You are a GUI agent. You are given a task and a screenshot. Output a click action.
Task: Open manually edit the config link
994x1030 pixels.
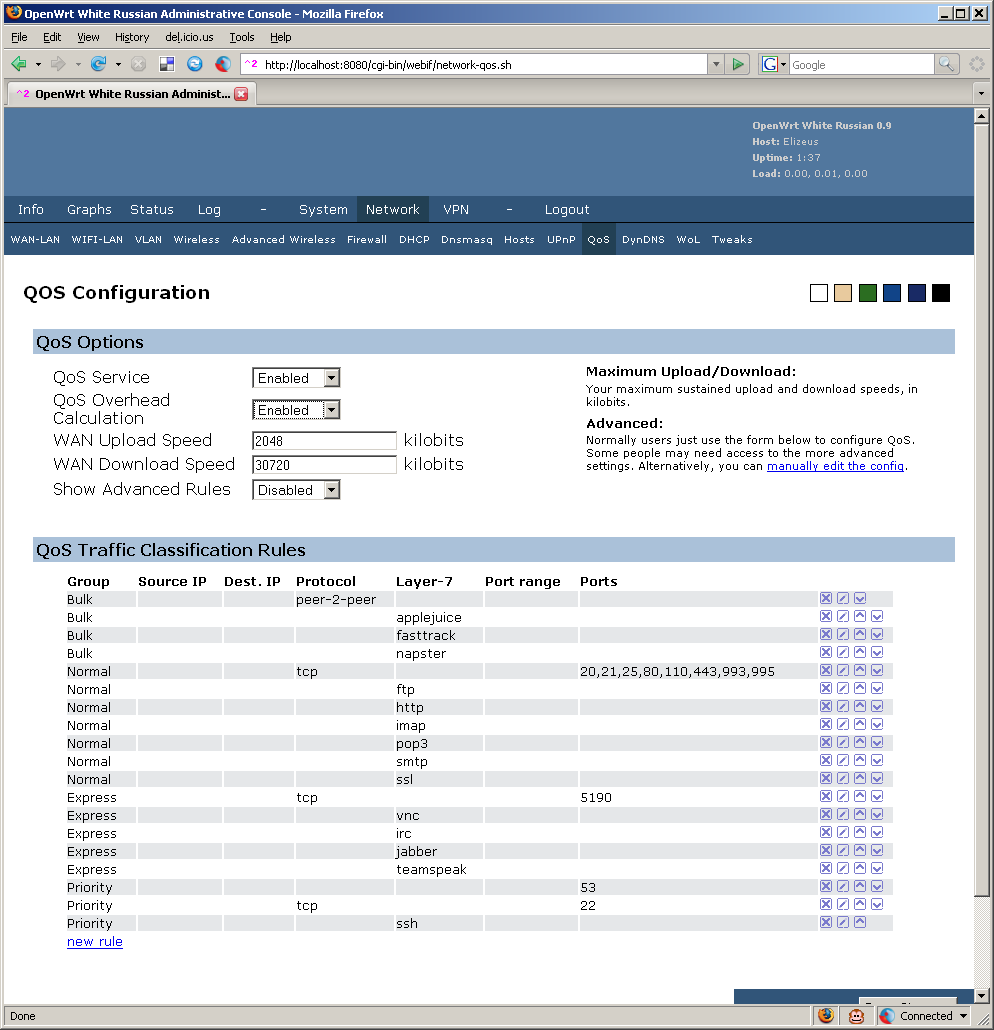point(835,466)
